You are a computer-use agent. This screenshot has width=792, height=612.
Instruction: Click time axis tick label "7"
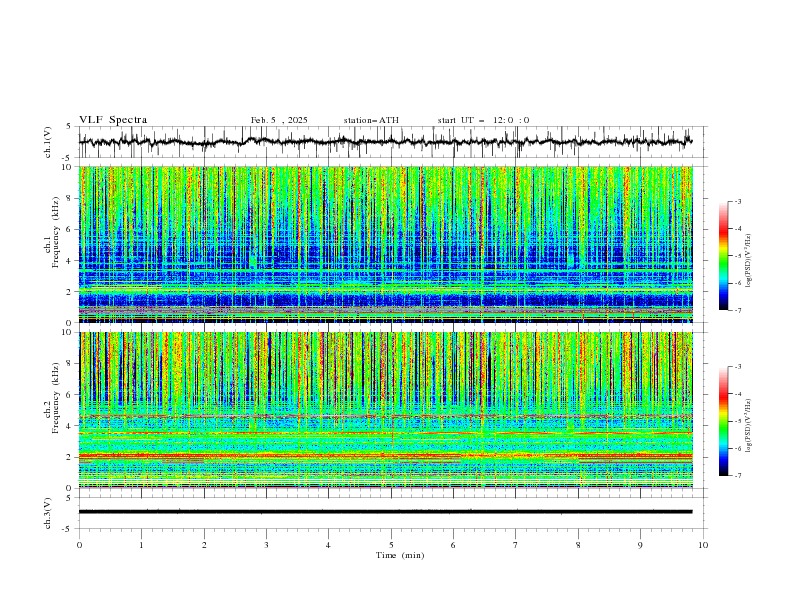pyautogui.click(x=516, y=545)
